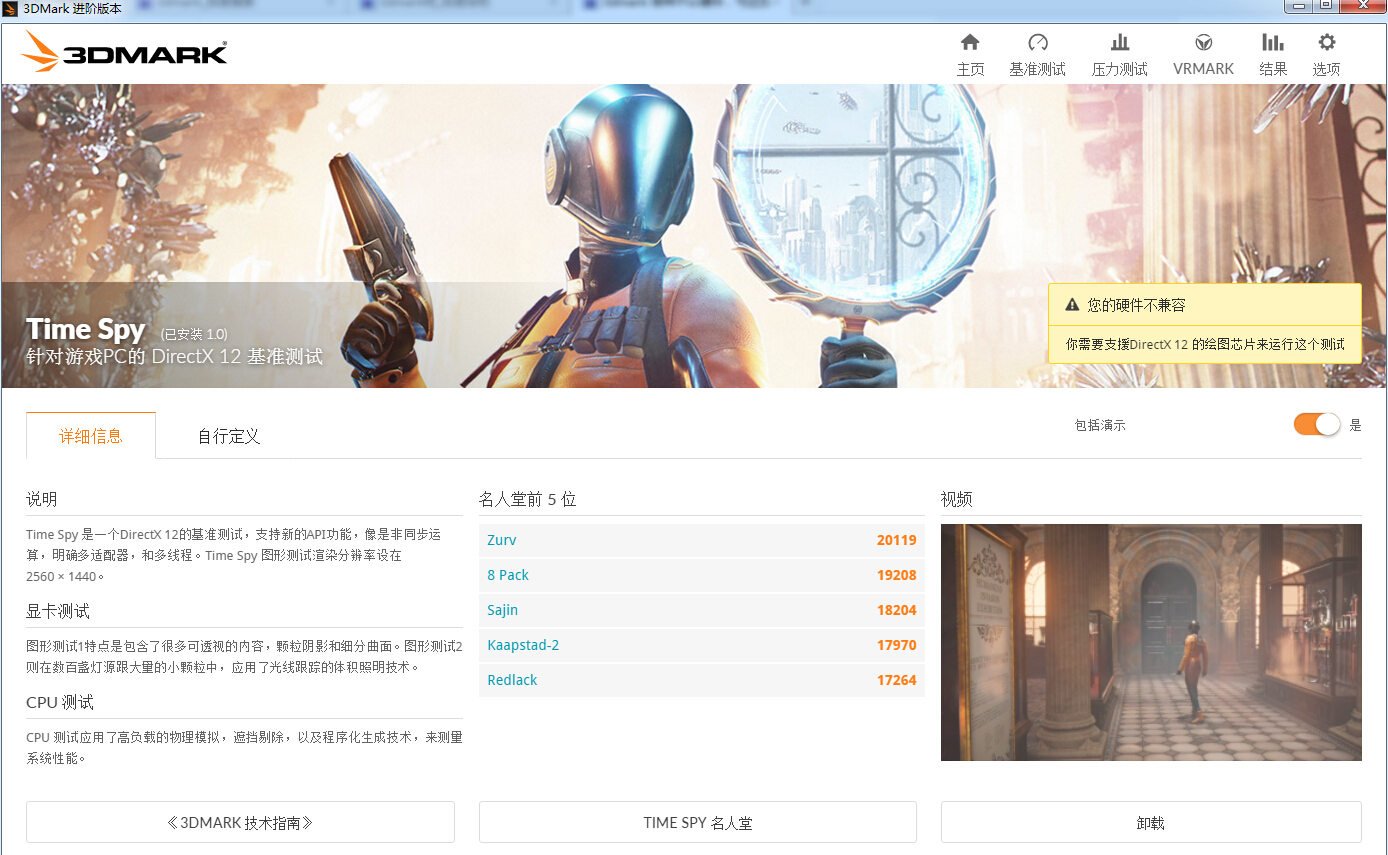Click the score 17970
The height and width of the screenshot is (855, 1388).
tap(896, 645)
